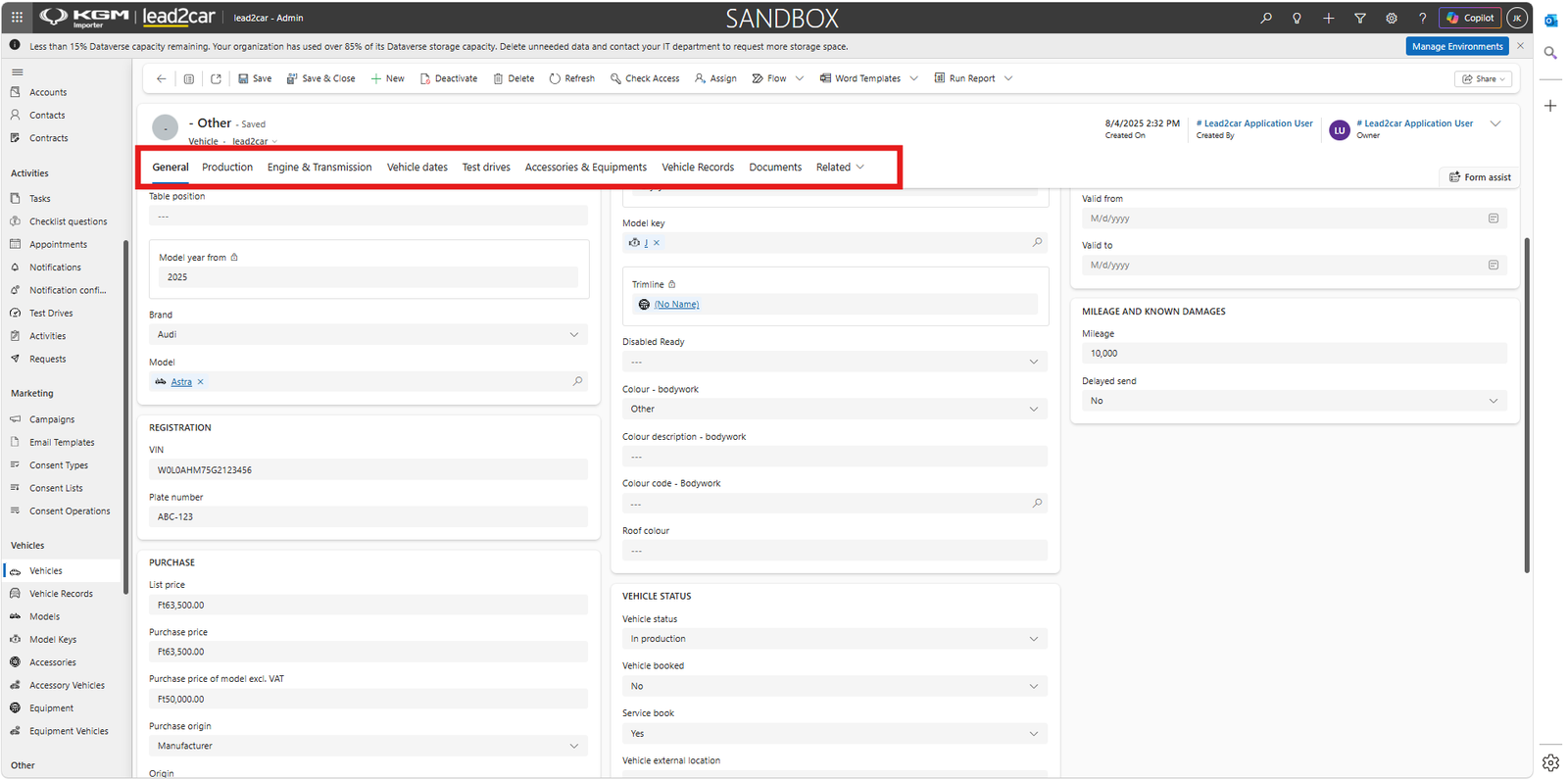Search the Model lookup magnifier icon
The image size is (1568, 779).
tap(577, 381)
